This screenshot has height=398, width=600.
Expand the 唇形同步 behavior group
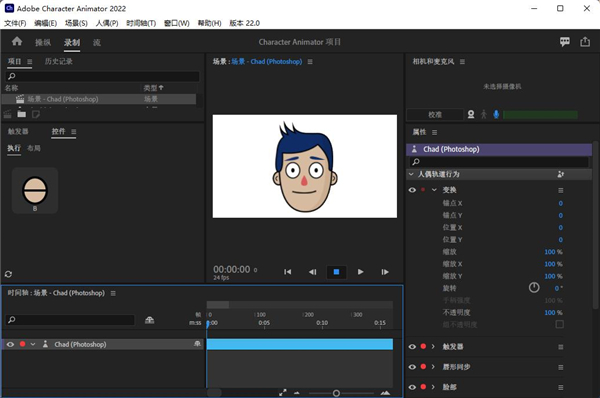(433, 367)
